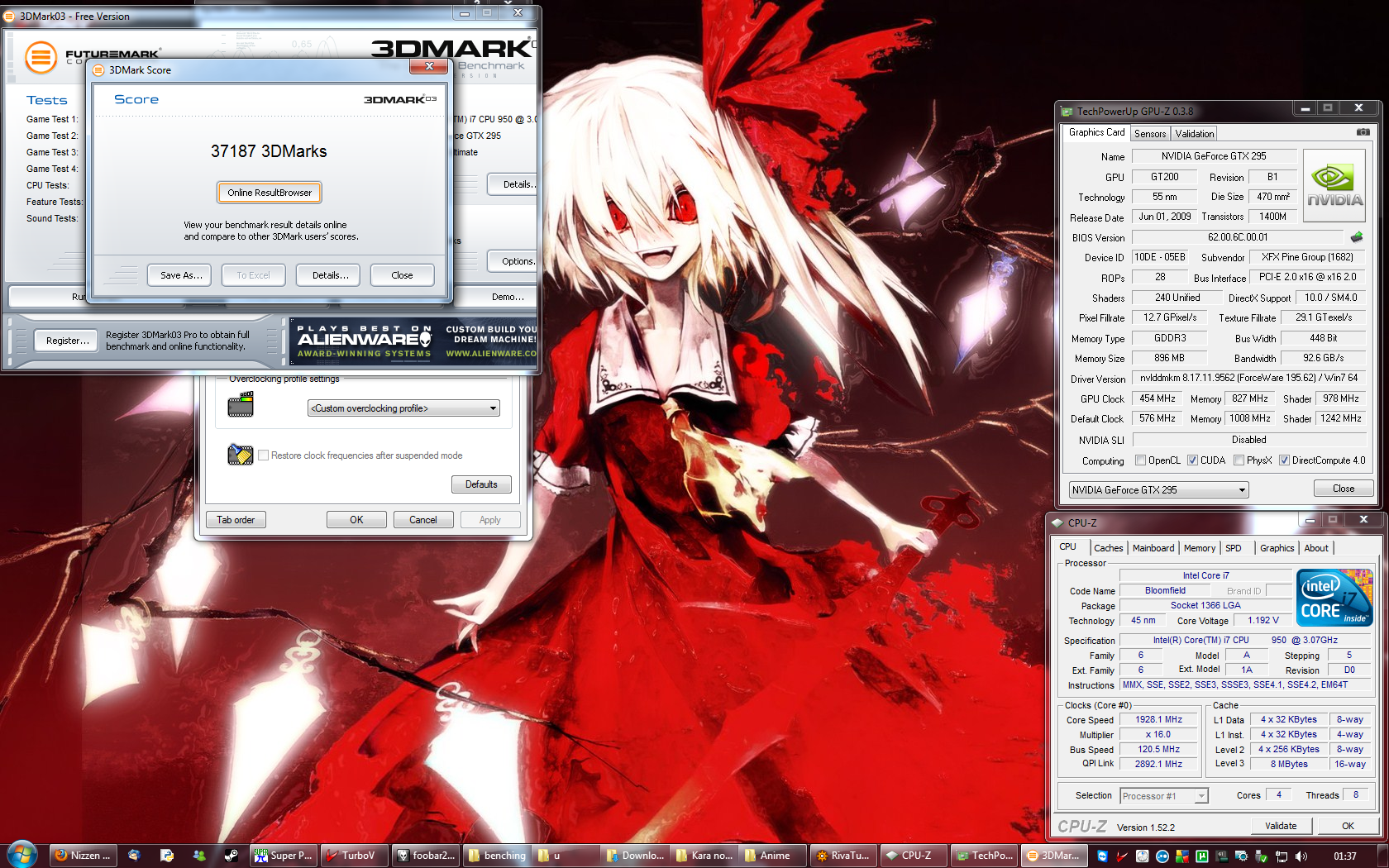The height and width of the screenshot is (868, 1389).
Task: Open the Graphics tab in CPU-Z
Action: 1277,548
